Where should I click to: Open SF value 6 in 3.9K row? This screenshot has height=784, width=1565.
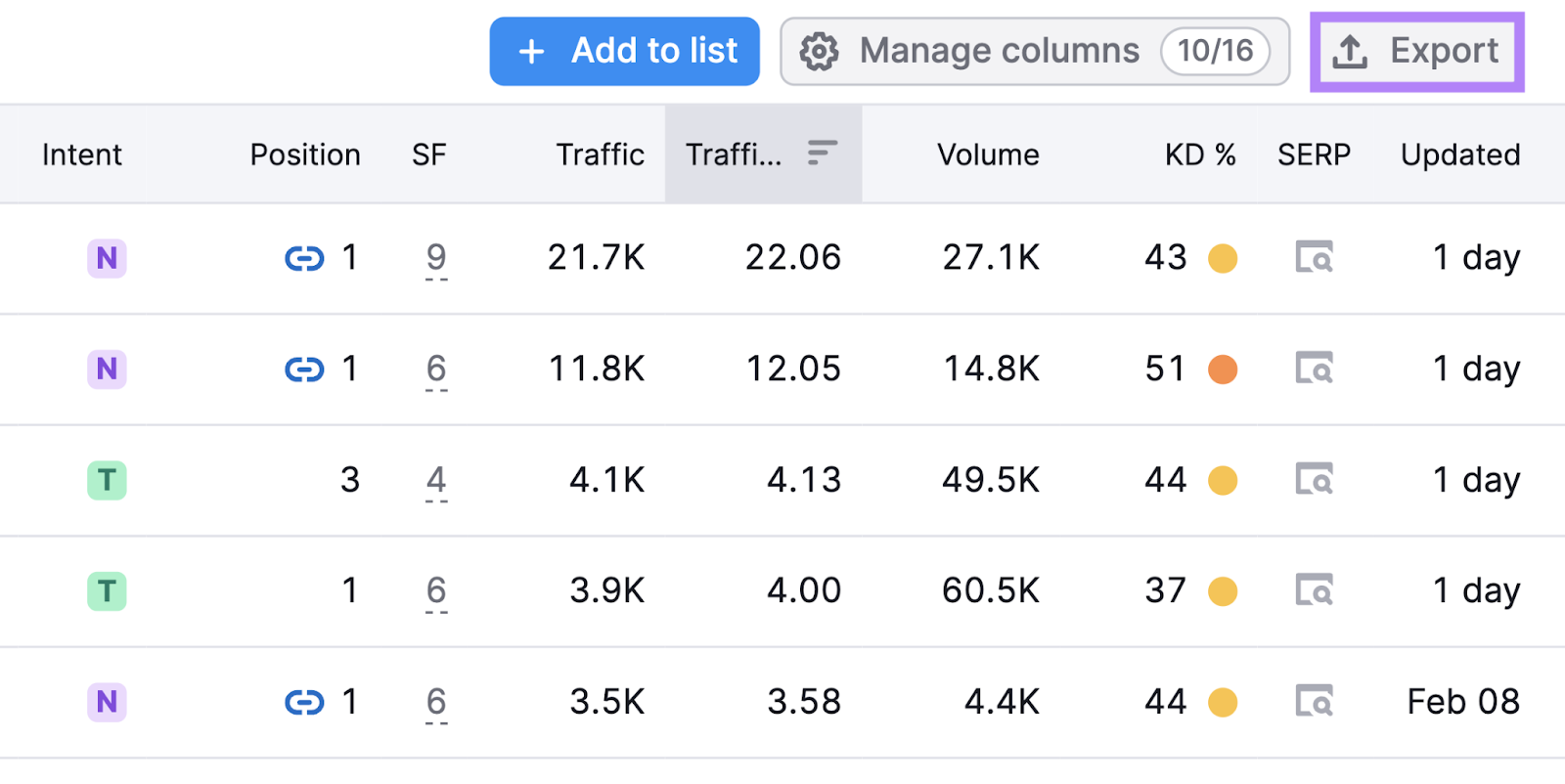pyautogui.click(x=436, y=592)
